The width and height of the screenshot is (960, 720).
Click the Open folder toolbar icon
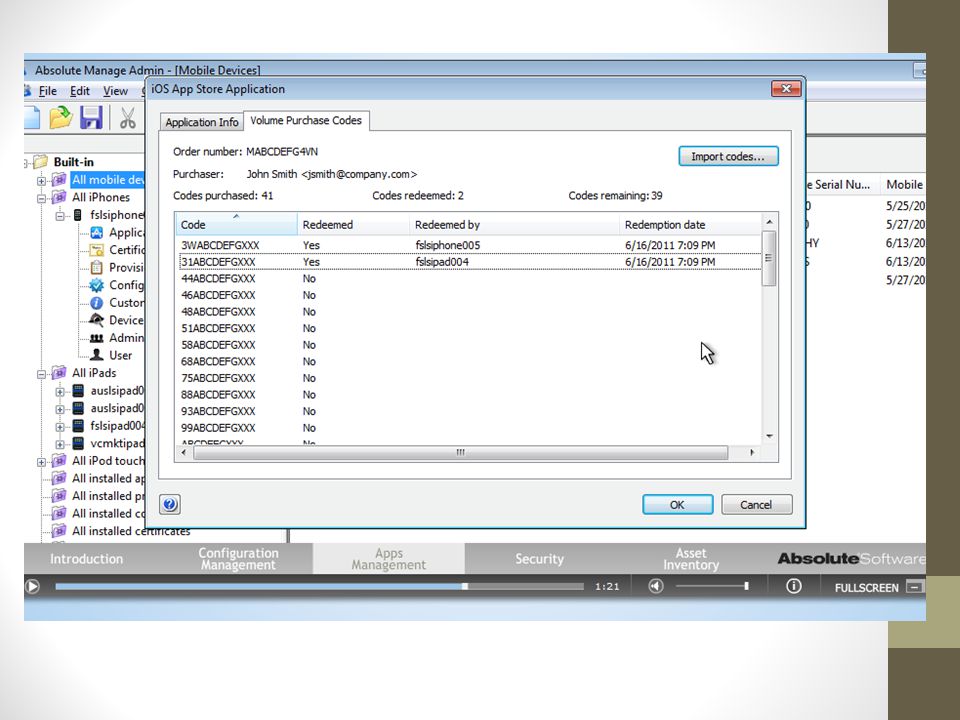(61, 118)
